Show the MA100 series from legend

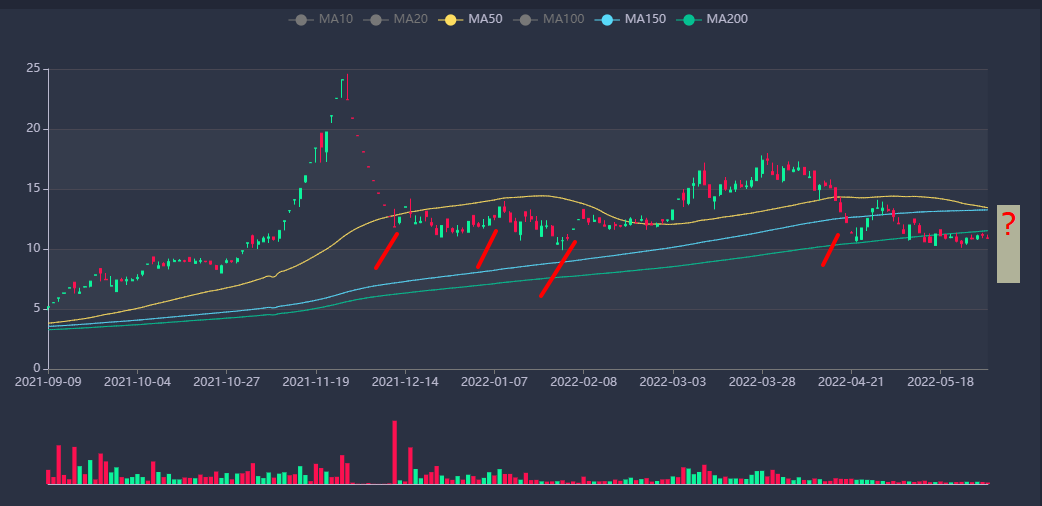pos(549,19)
